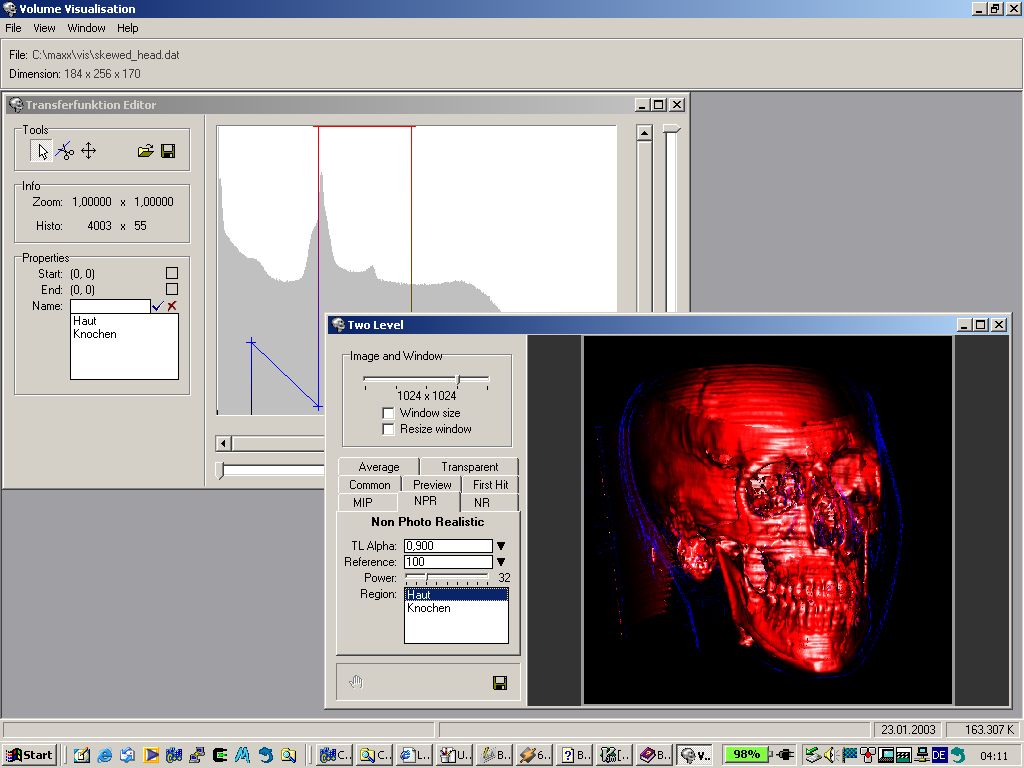Open a transfer function file
The width and height of the screenshot is (1024, 768).
[x=145, y=151]
